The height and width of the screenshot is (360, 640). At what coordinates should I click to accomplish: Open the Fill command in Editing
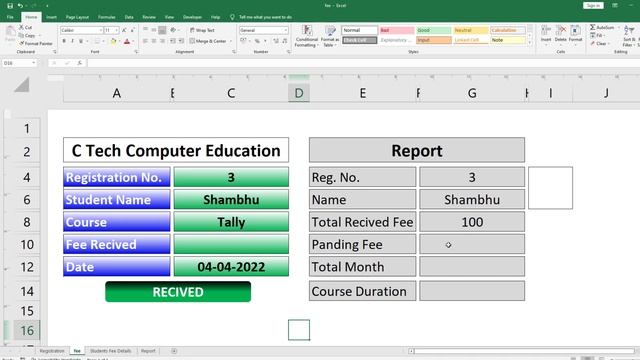pos(597,36)
